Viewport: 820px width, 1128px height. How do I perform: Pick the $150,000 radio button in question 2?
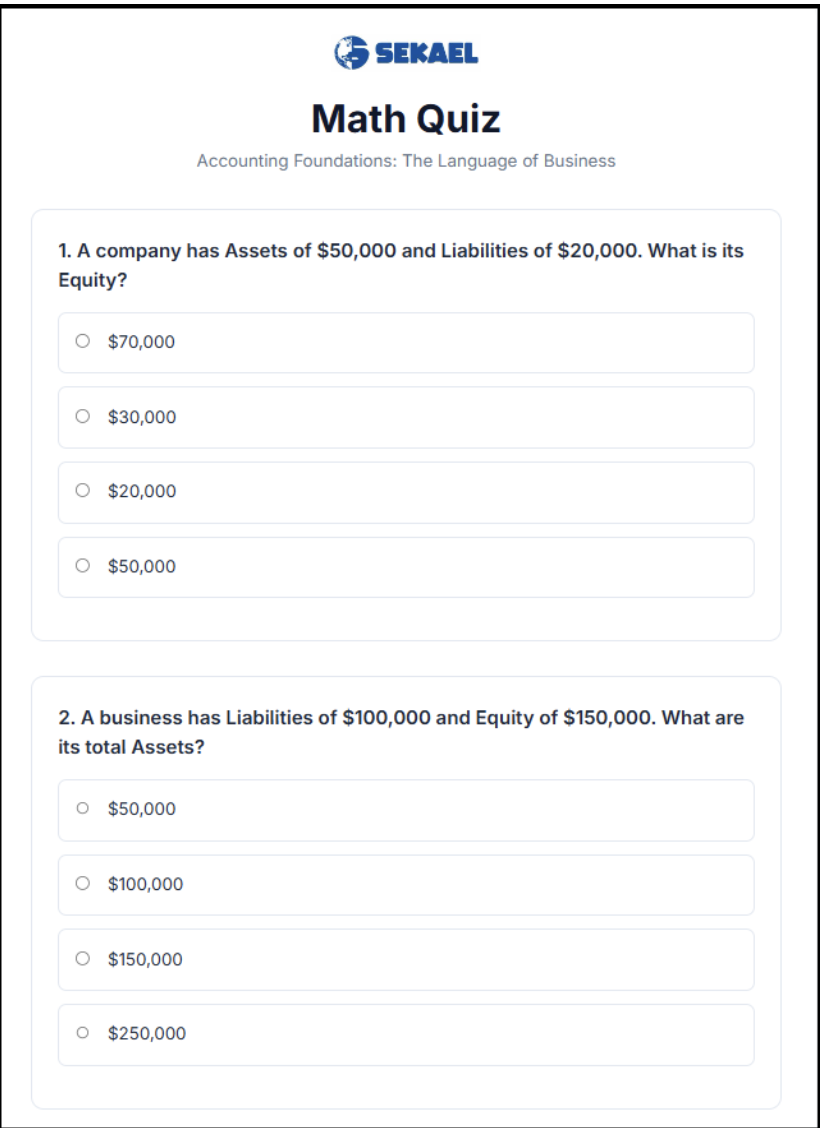point(83,958)
